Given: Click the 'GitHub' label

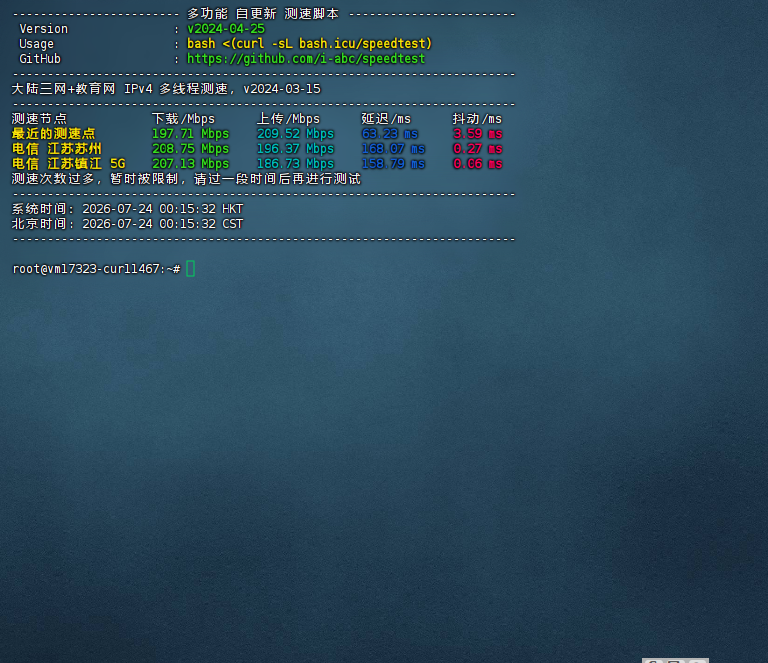Looking at the screenshot, I should pyautogui.click(x=40, y=59).
